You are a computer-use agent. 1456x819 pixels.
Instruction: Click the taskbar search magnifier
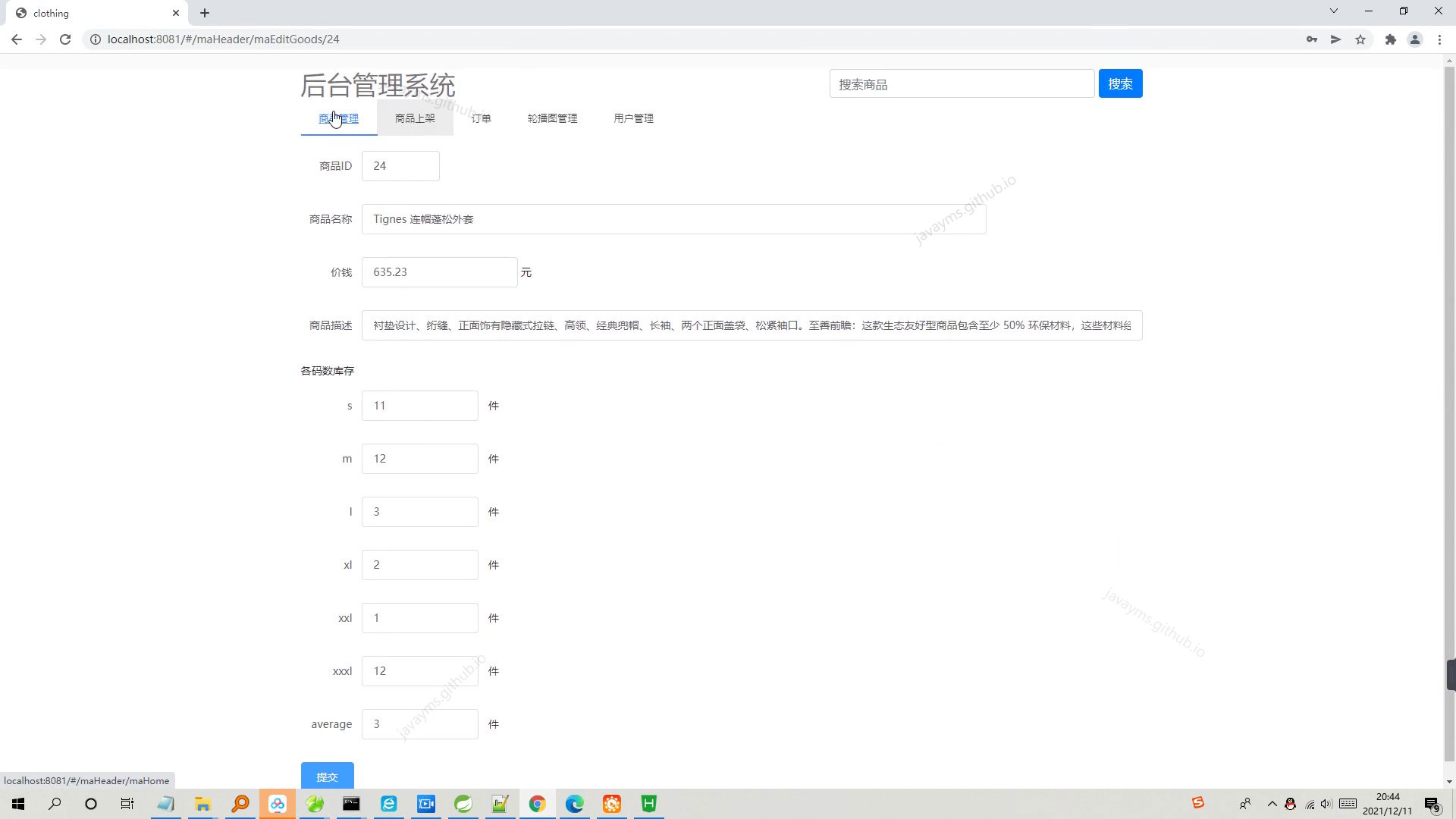(x=55, y=804)
